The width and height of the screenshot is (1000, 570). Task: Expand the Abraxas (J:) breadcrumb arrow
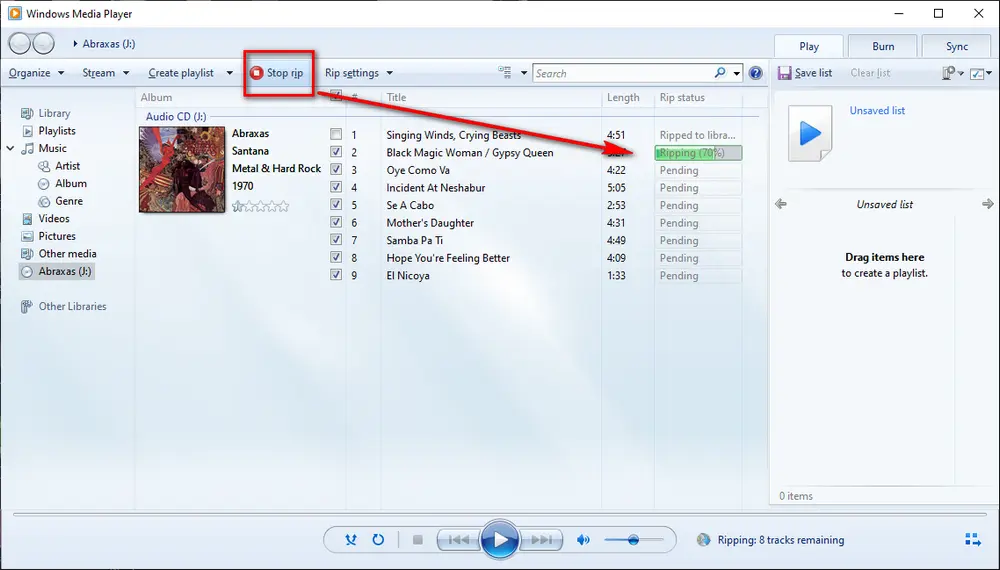coord(75,44)
